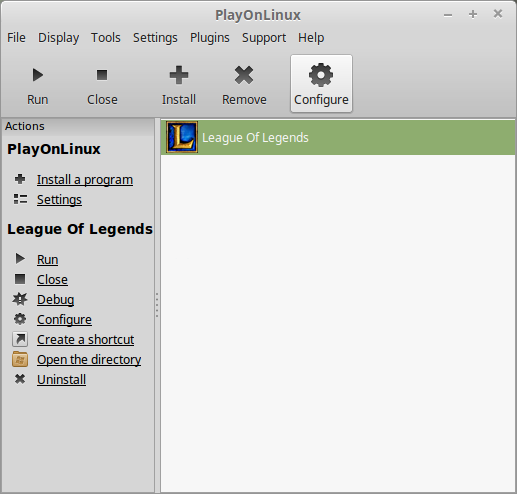This screenshot has width=517, height=494.
Task: Click the Uninstall link
Action: pyautogui.click(x=62, y=379)
